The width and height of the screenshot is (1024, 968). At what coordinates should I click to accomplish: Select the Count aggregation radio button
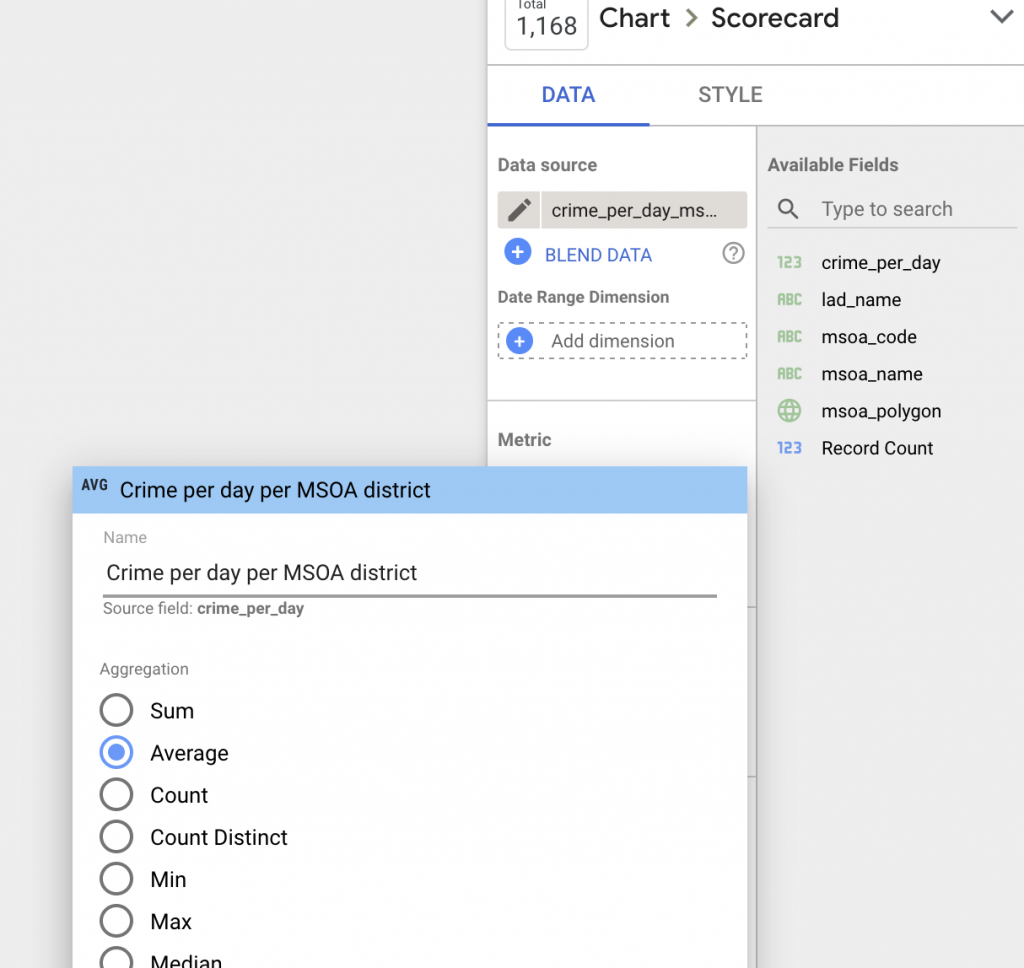pos(116,795)
